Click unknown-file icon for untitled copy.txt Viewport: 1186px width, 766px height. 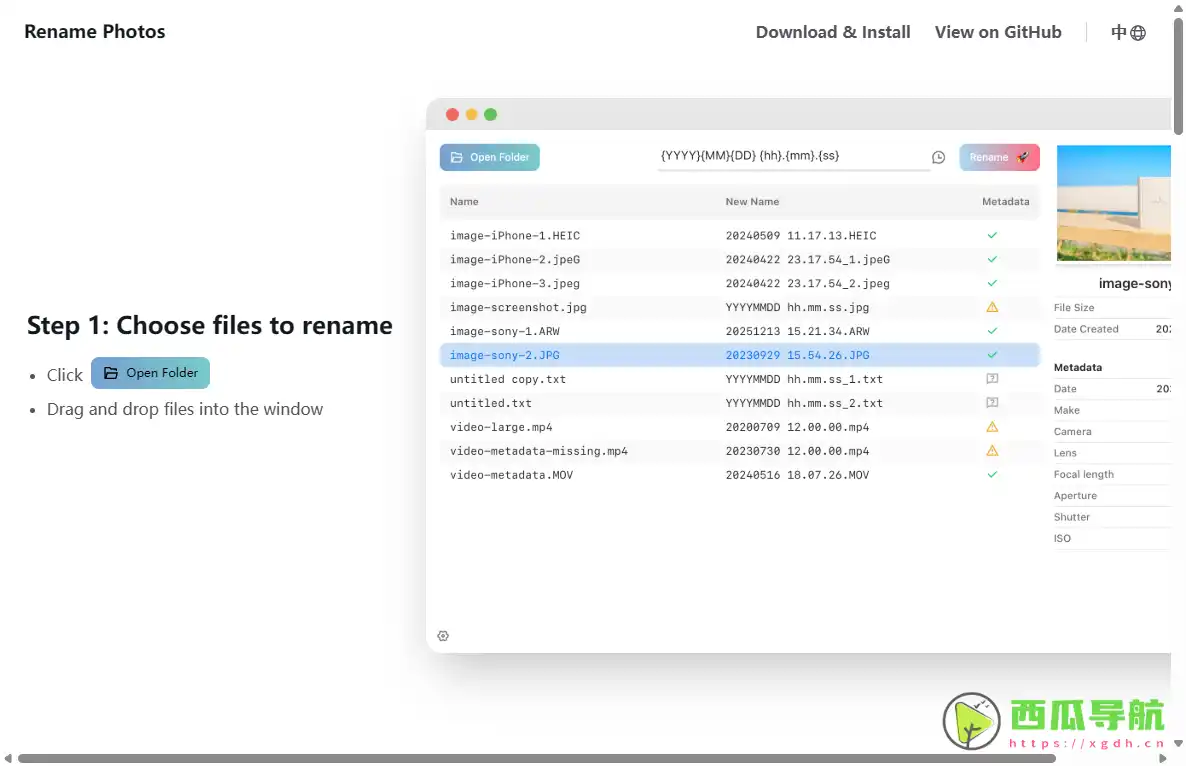(992, 379)
